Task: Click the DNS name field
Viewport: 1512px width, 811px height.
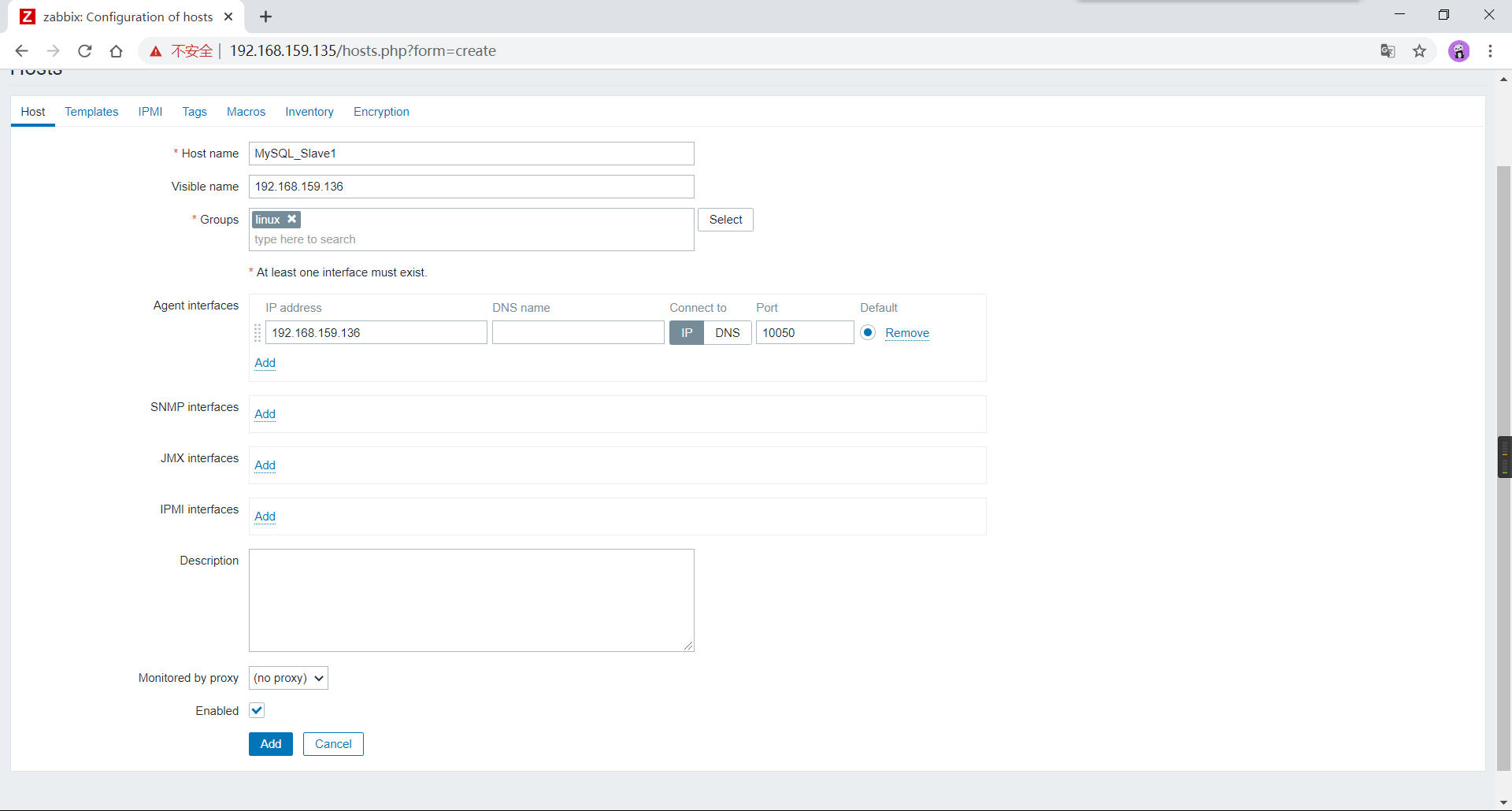Action: 578,333
